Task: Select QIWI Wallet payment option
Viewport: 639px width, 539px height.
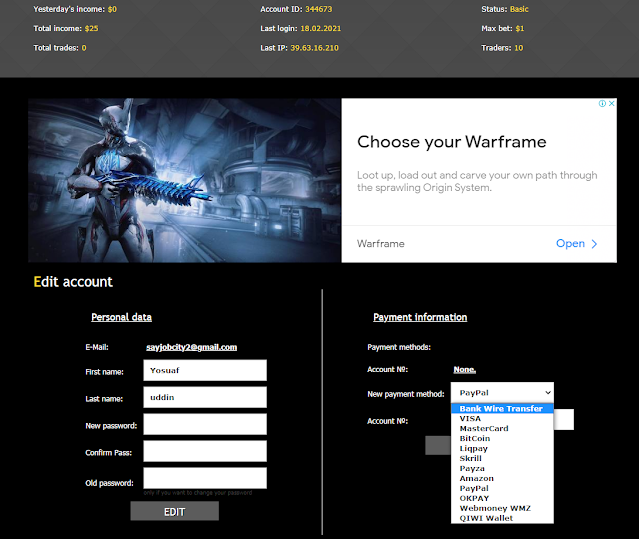Action: tap(502, 518)
